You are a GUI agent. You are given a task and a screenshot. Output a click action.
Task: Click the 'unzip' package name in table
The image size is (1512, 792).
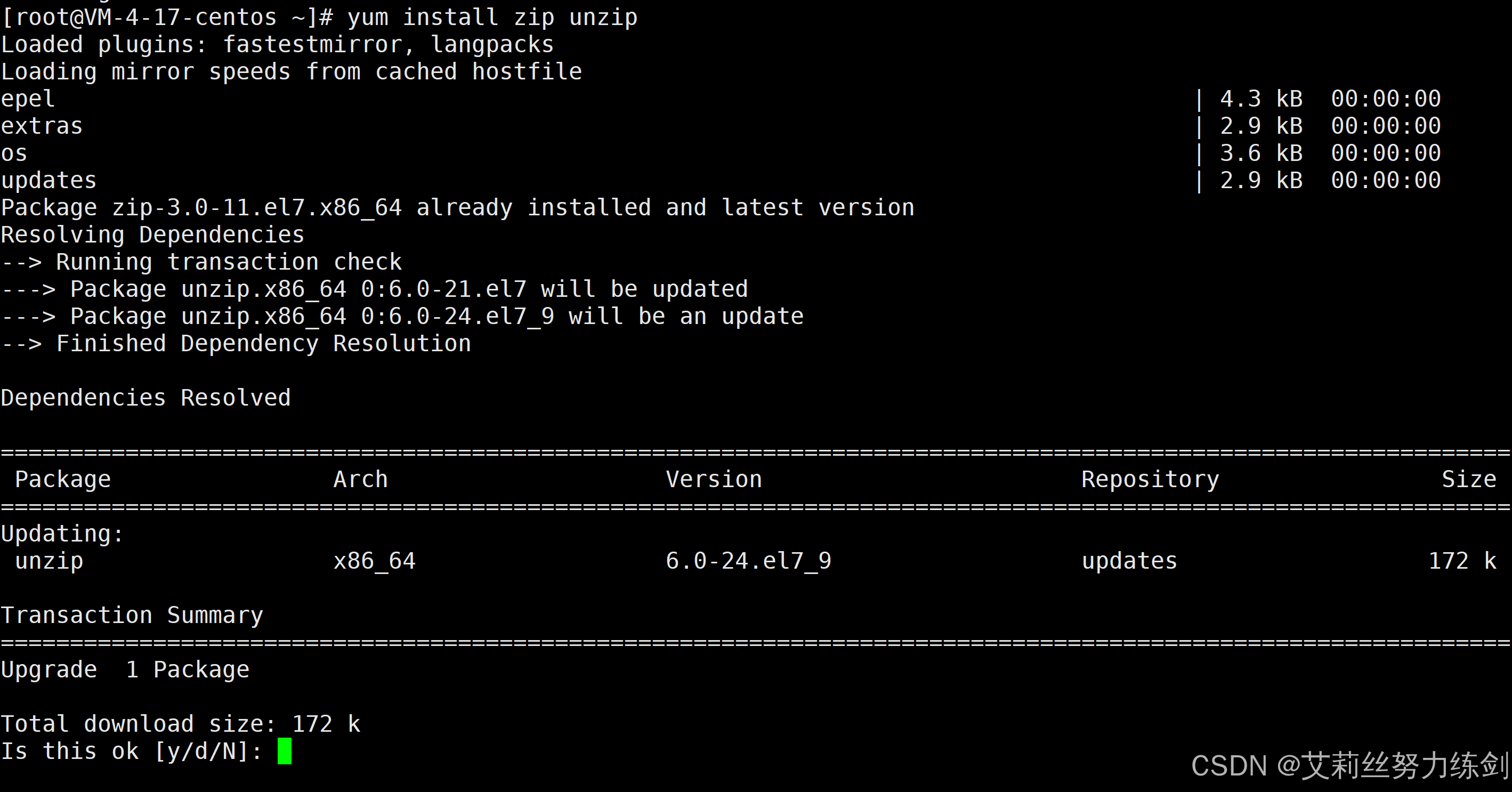pos(50,561)
